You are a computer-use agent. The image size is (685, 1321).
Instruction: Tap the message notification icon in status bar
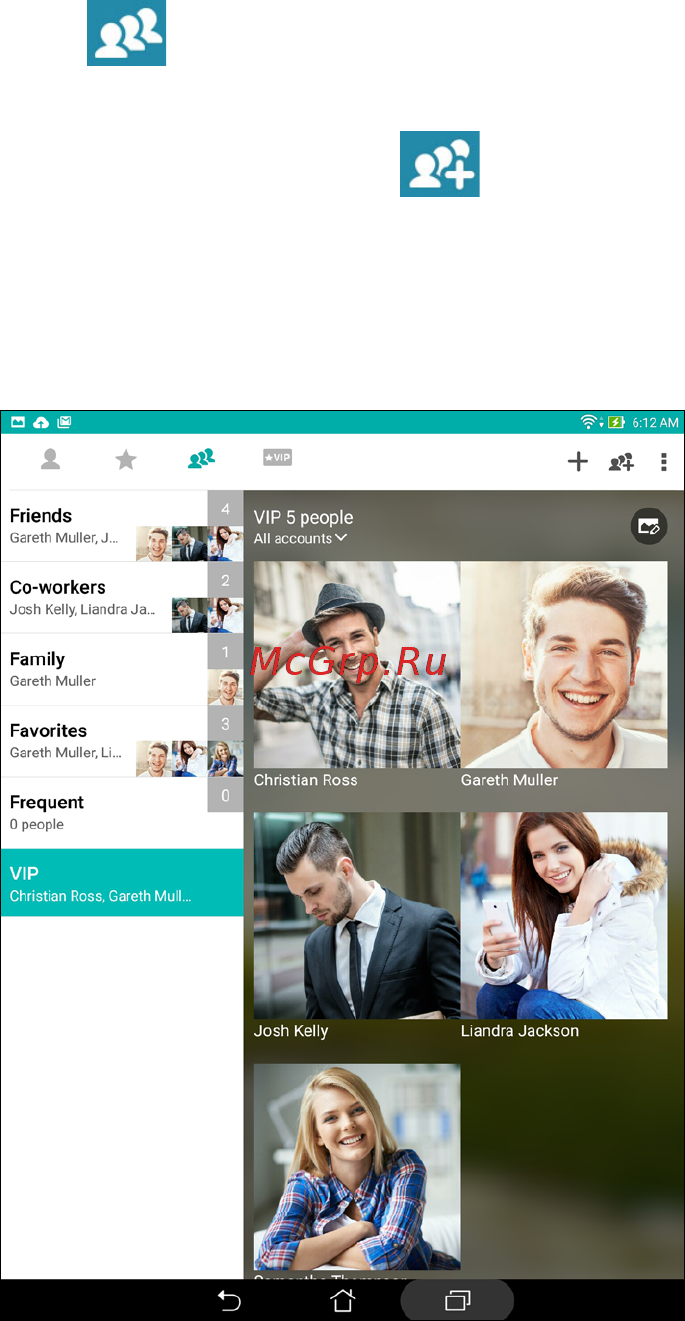tap(64, 422)
